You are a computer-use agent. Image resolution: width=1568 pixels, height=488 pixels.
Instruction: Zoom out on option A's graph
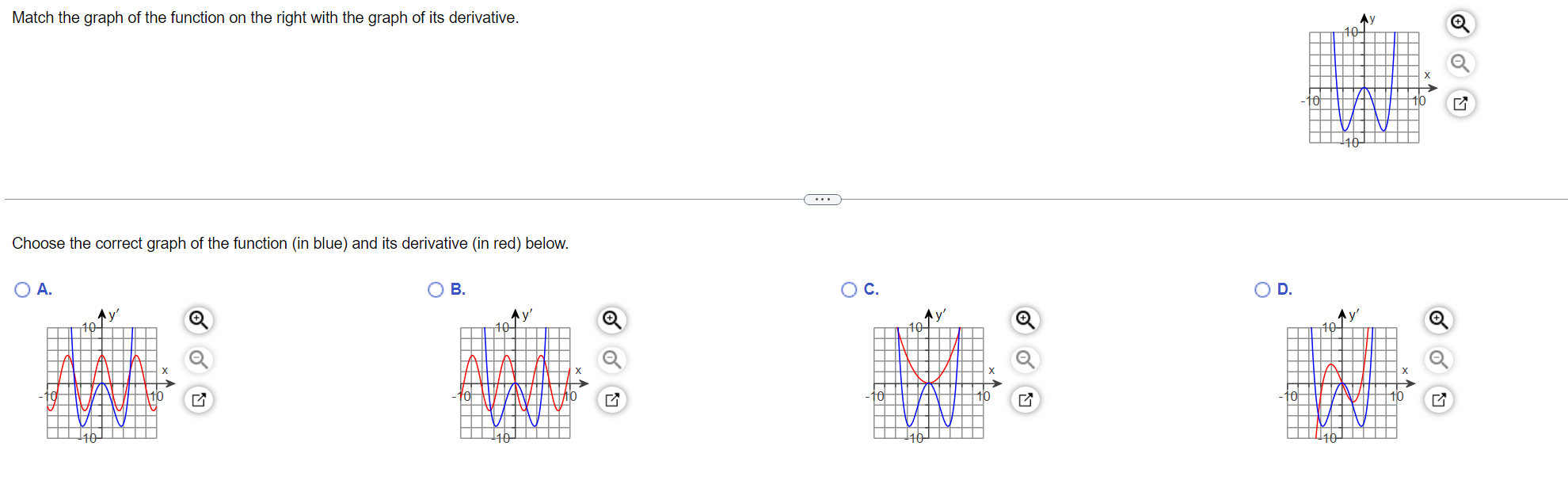[199, 360]
